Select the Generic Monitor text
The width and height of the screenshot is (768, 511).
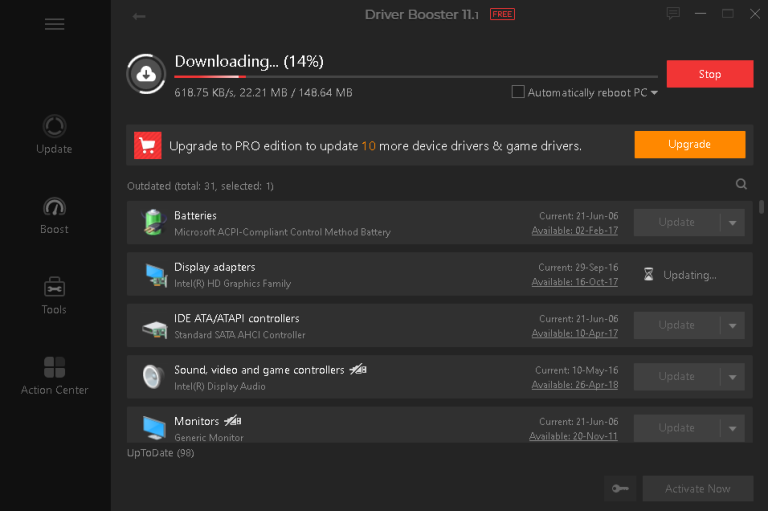click(209, 438)
